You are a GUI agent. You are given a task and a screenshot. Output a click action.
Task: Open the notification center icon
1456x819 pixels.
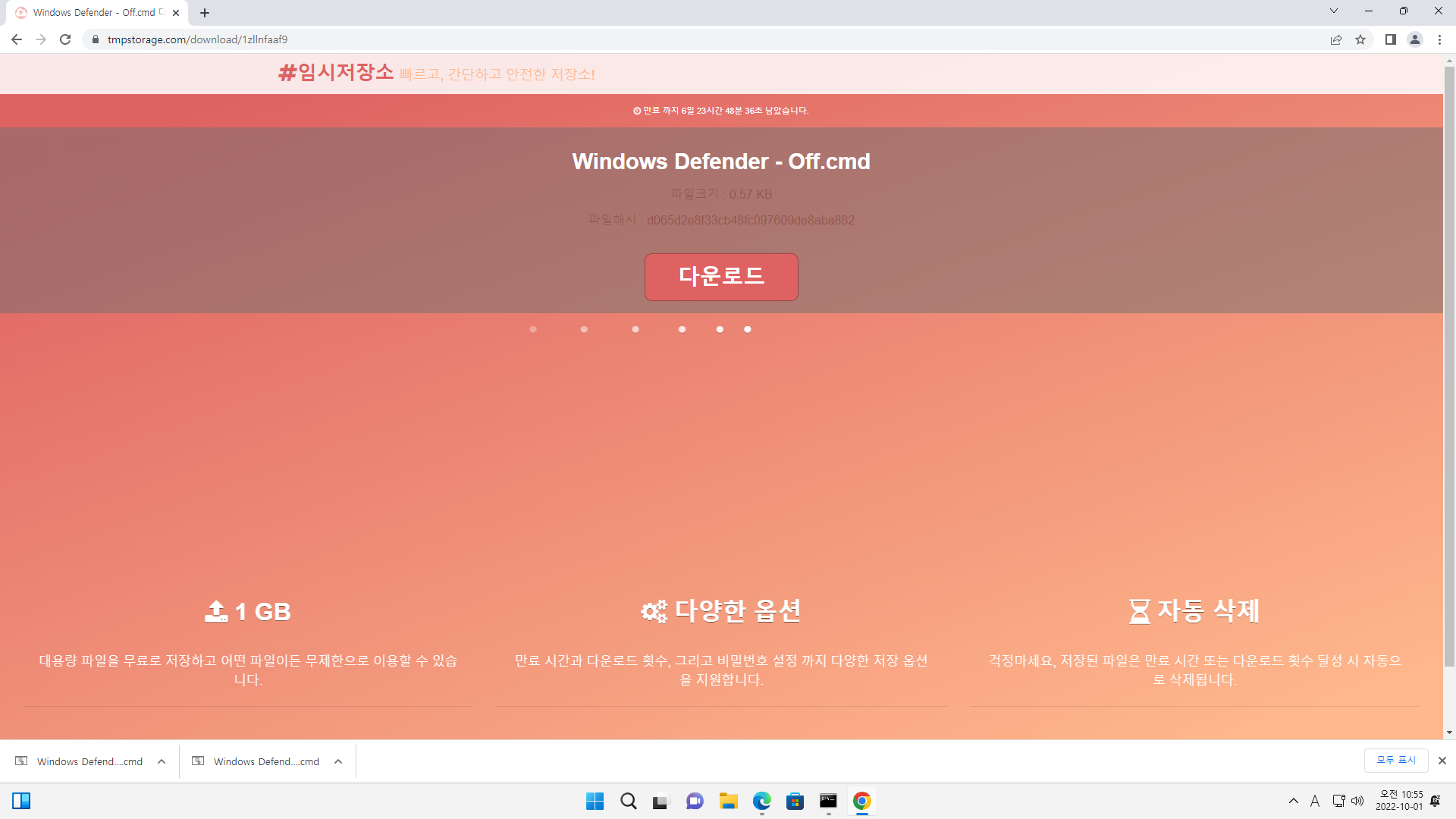1436,801
